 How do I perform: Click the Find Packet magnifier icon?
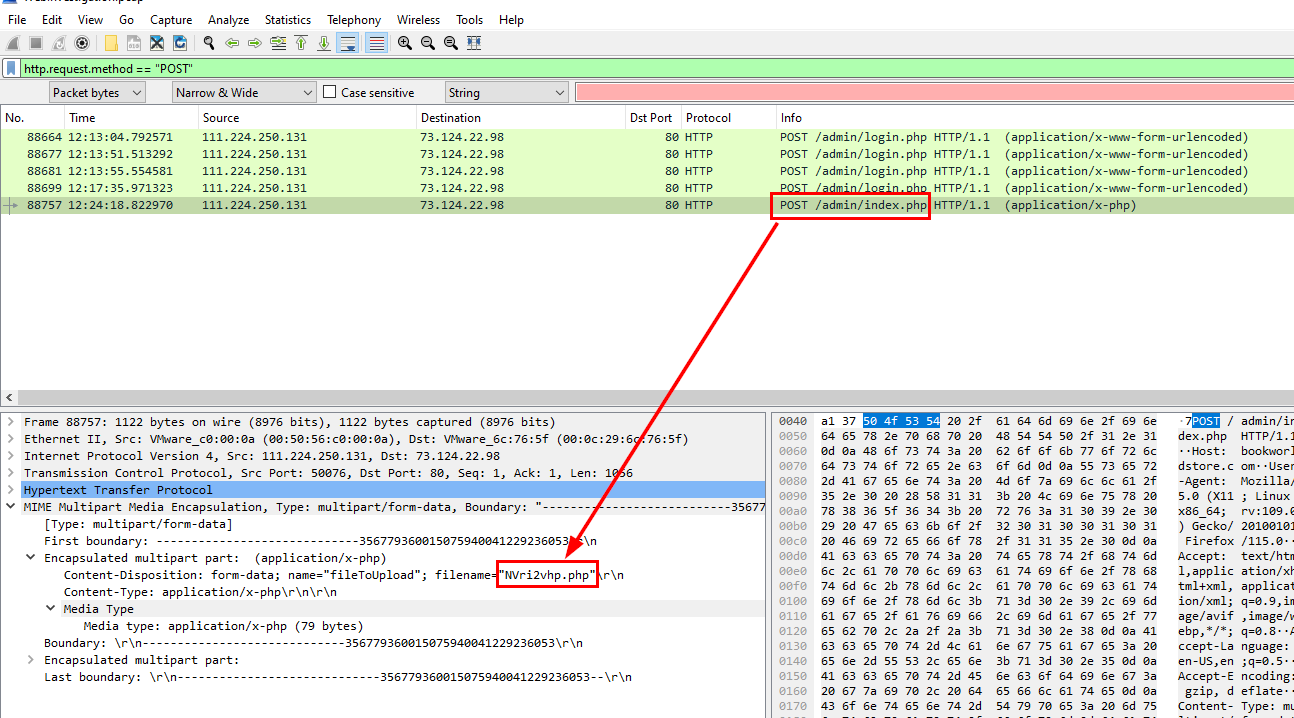click(208, 43)
